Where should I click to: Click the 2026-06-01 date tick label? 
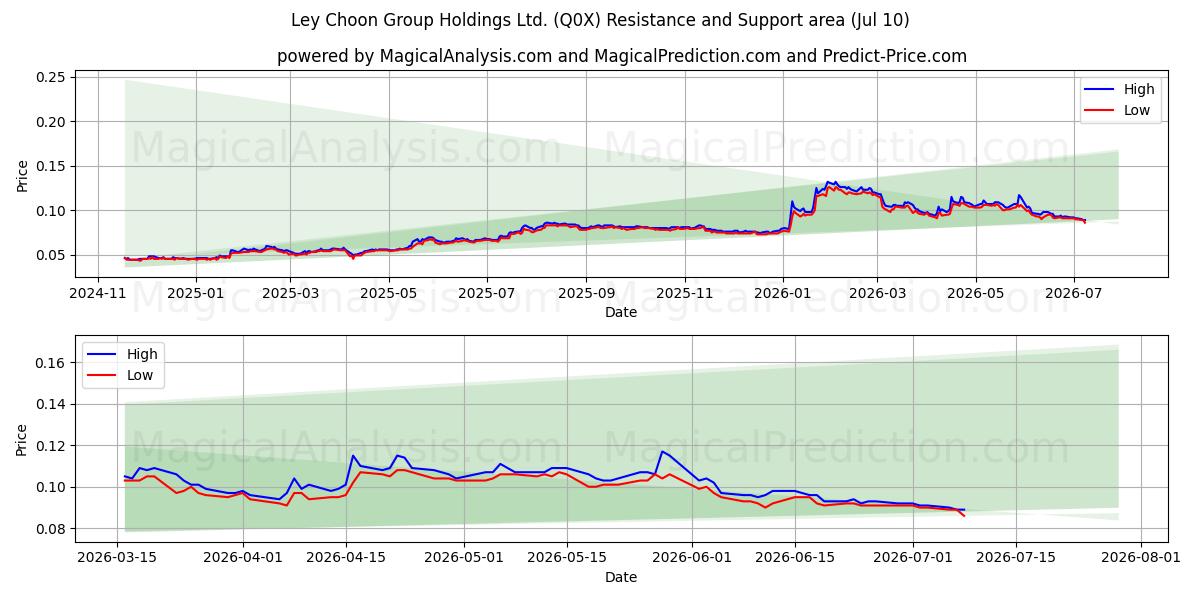[692, 558]
